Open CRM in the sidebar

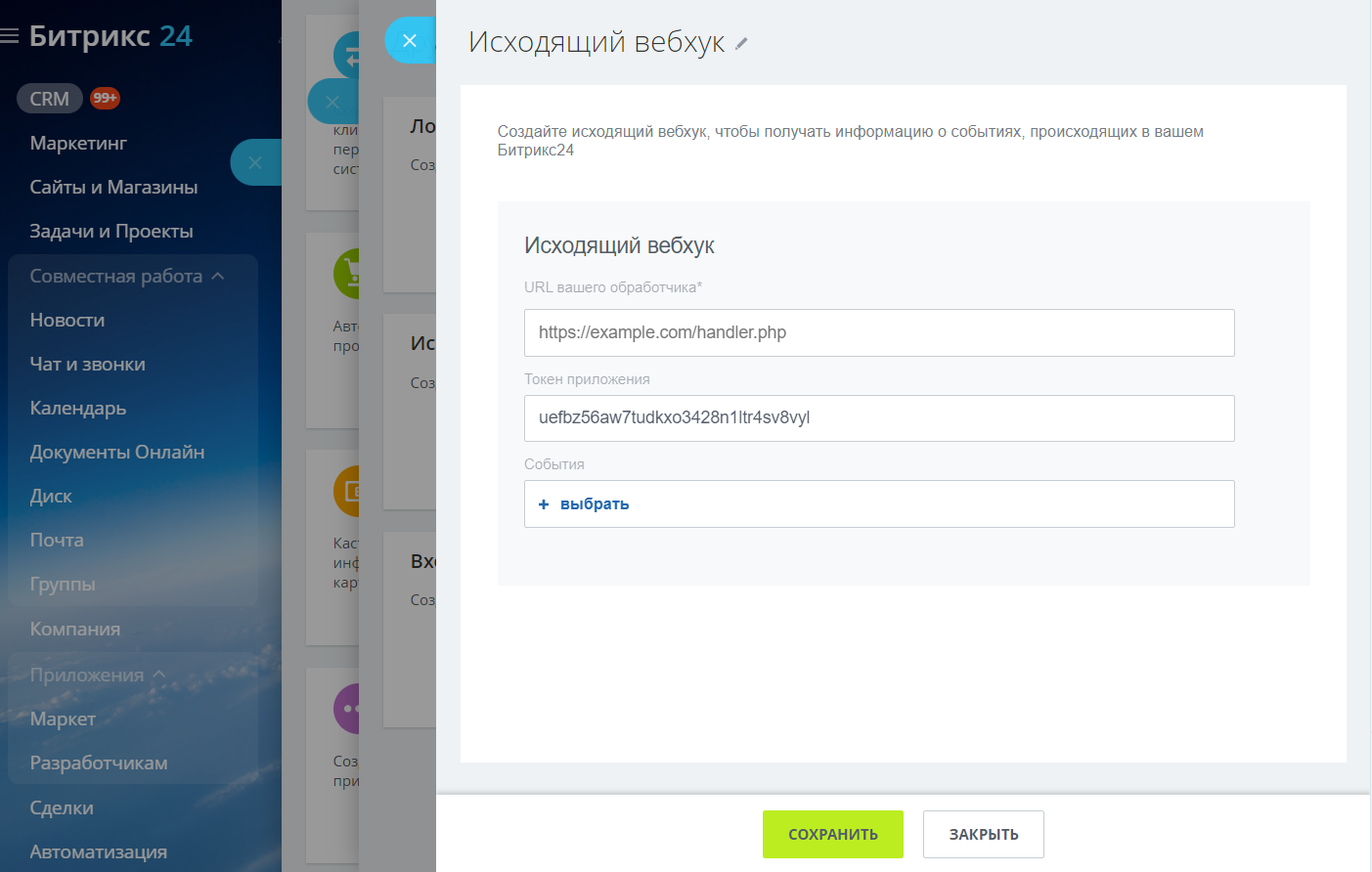[x=49, y=99]
